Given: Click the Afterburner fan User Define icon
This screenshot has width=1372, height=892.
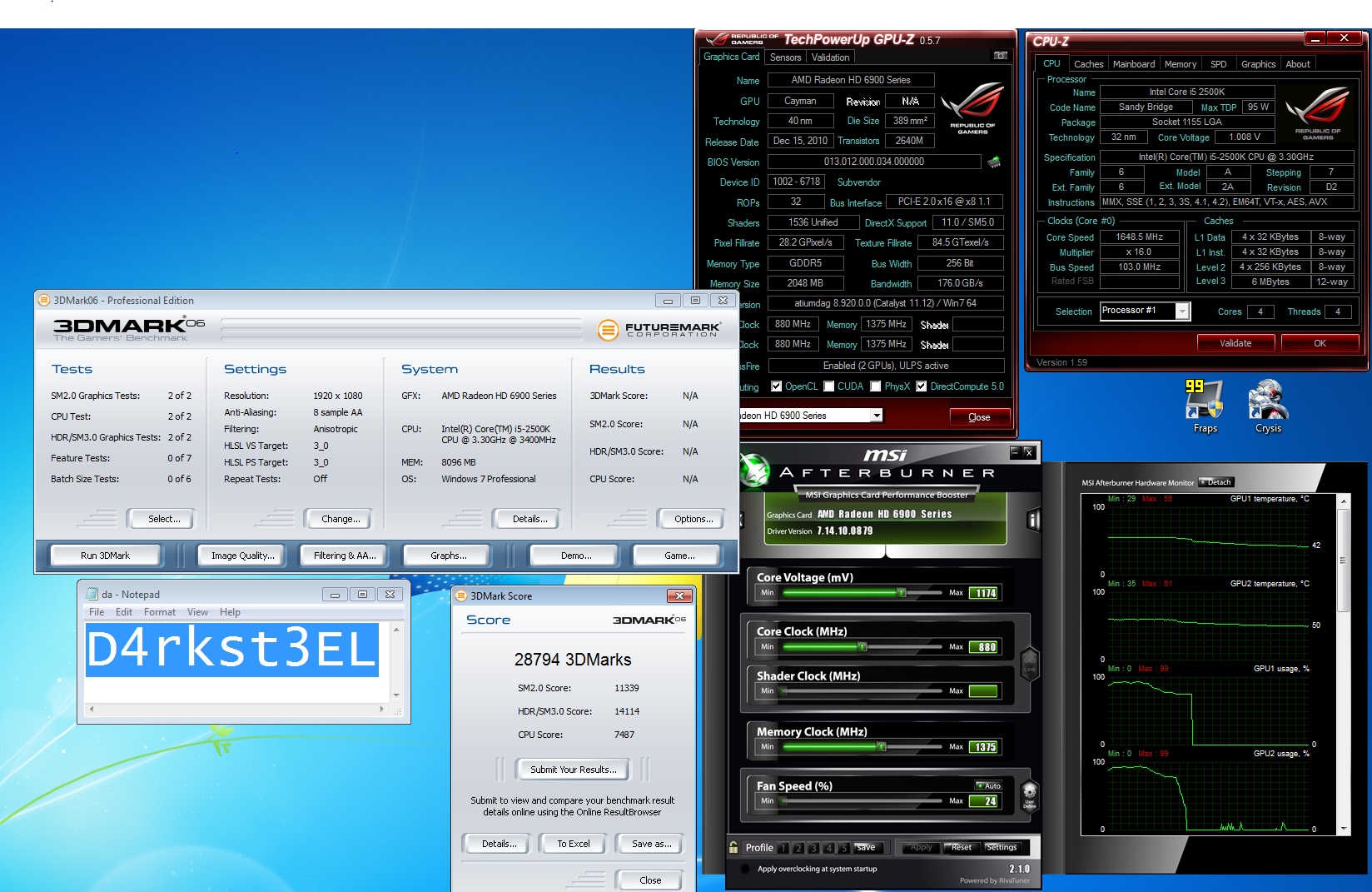Looking at the screenshot, I should [x=1030, y=795].
